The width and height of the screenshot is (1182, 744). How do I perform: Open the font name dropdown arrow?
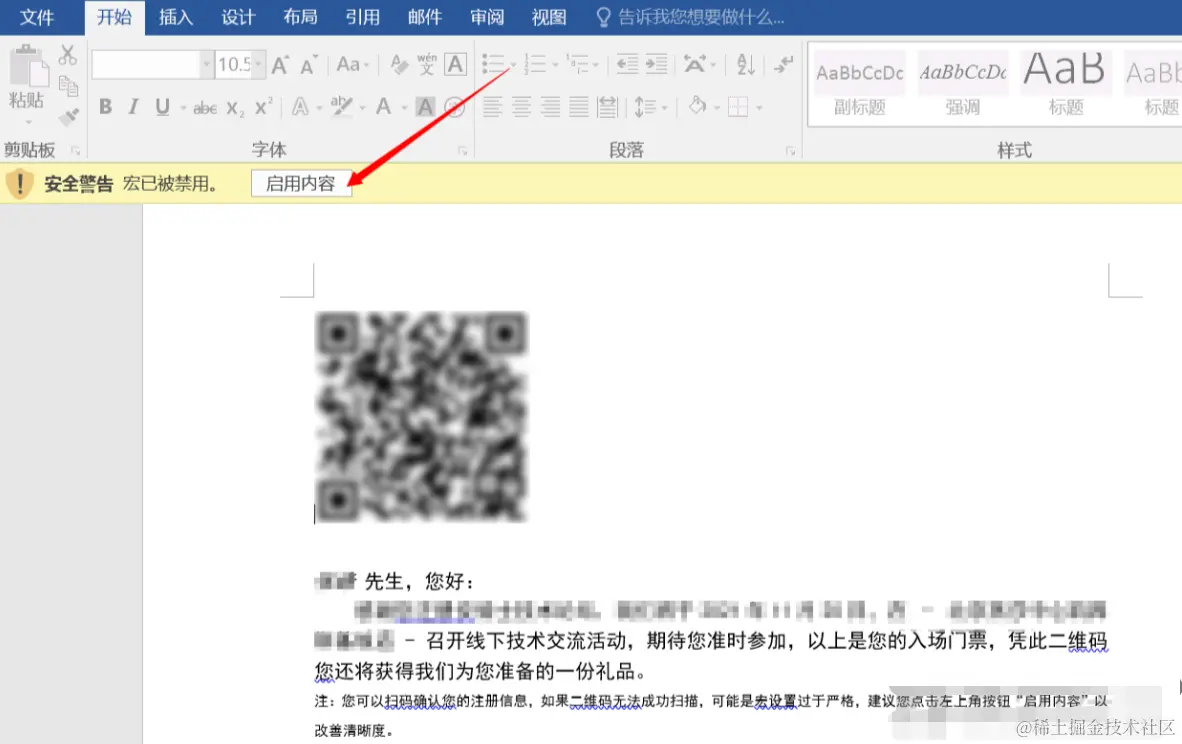206,65
